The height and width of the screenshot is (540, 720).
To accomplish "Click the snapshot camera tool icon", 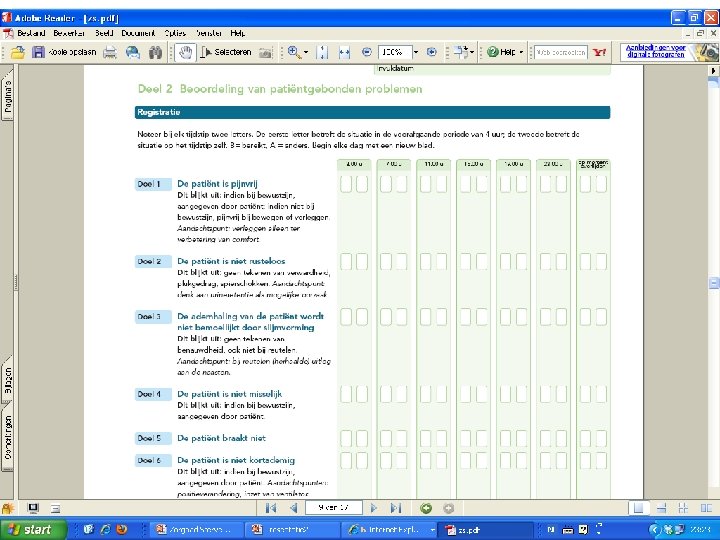I will pos(265,52).
